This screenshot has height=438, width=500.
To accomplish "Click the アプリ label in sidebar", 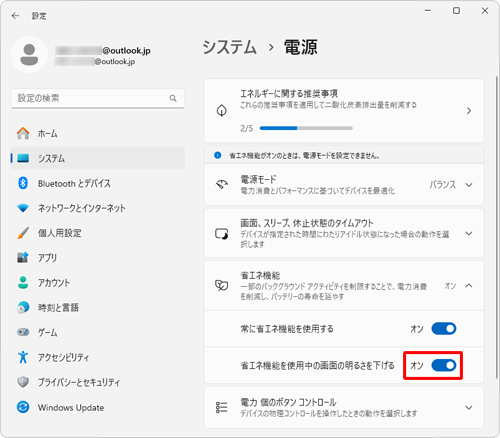I will tap(47, 258).
